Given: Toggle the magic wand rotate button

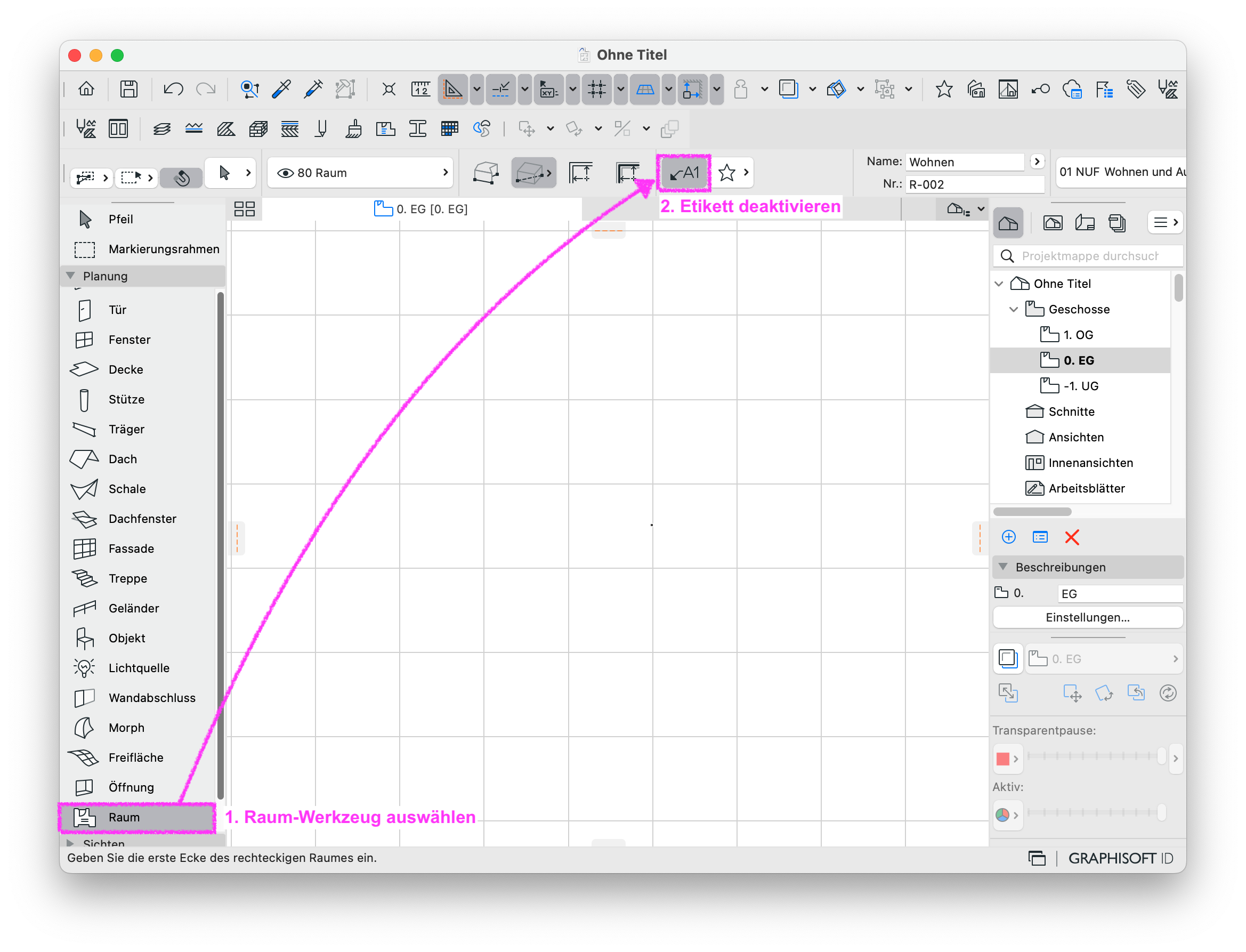Looking at the screenshot, I should [181, 178].
